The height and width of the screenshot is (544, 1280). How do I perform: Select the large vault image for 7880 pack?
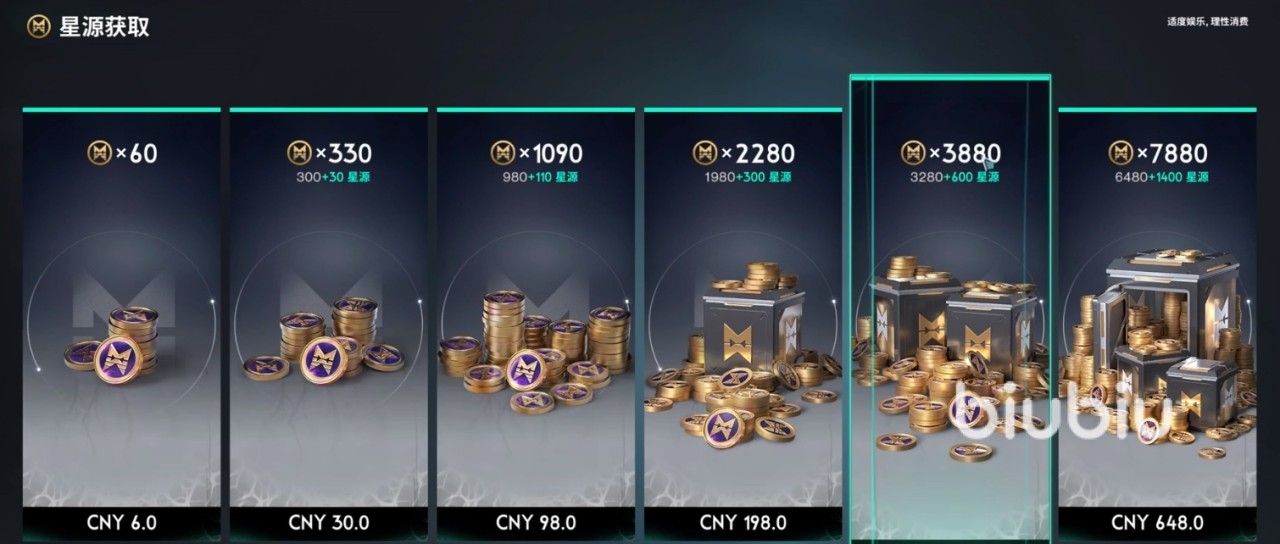click(1157, 350)
